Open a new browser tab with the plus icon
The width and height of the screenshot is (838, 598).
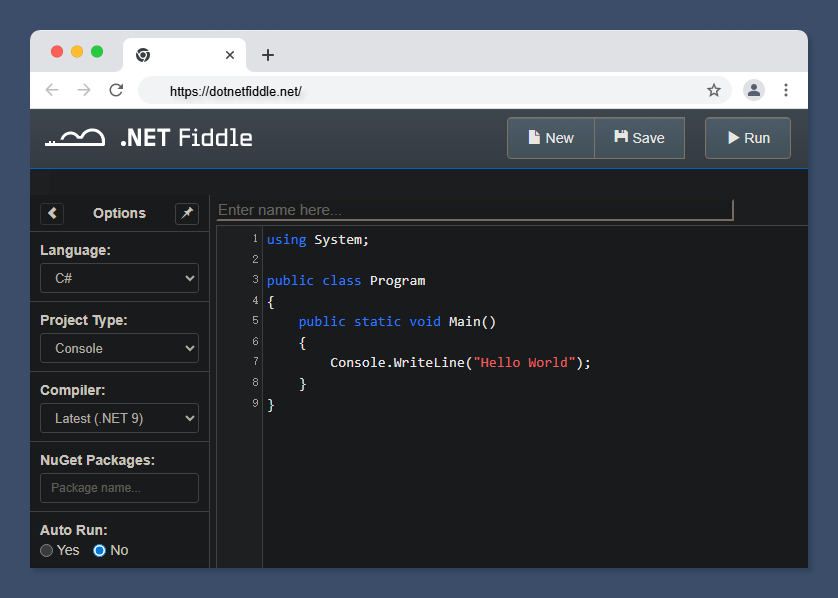coord(267,55)
